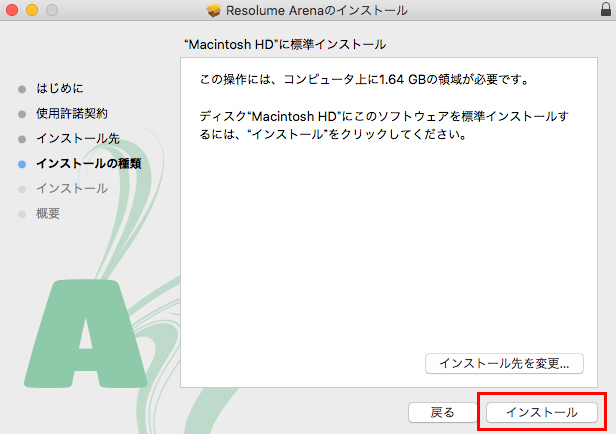
Task: Minimize the installer with yellow button
Action: pyautogui.click(x=32, y=10)
